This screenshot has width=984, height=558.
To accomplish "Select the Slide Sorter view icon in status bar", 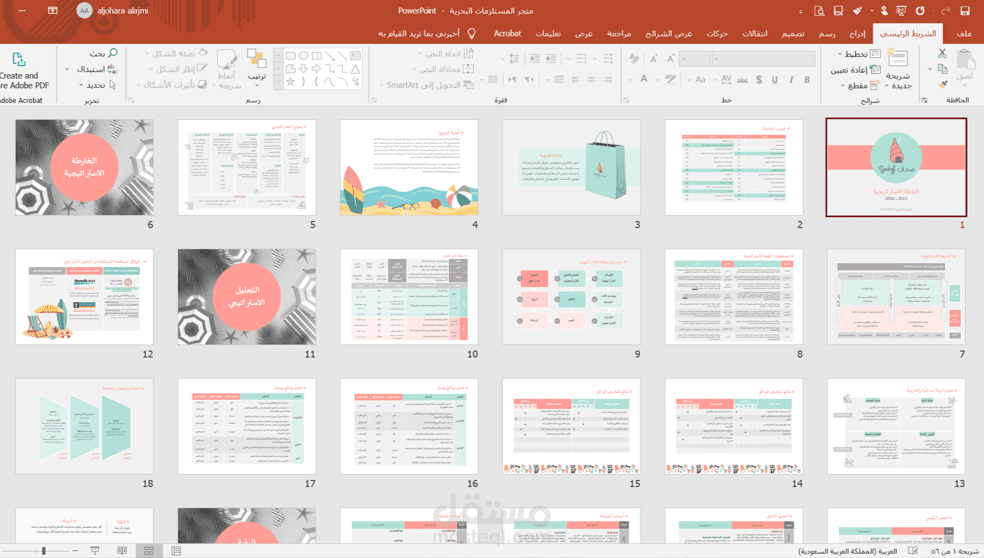I will (149, 550).
